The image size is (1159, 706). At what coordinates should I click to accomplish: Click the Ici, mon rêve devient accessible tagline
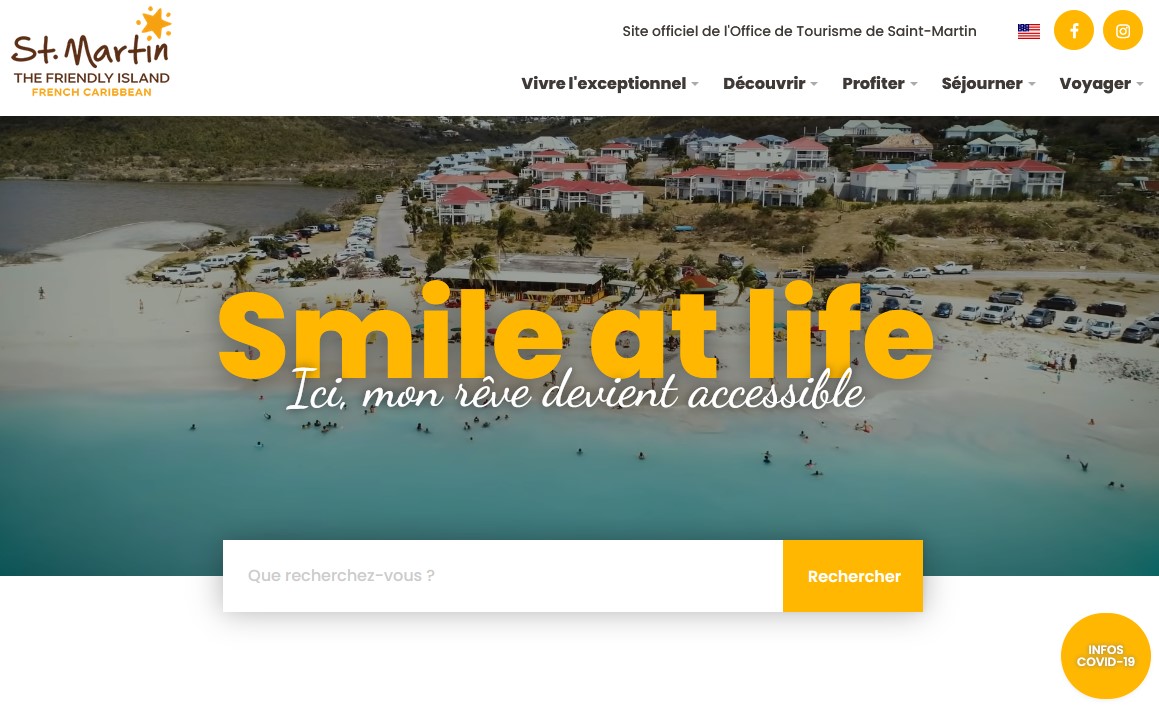pos(575,390)
